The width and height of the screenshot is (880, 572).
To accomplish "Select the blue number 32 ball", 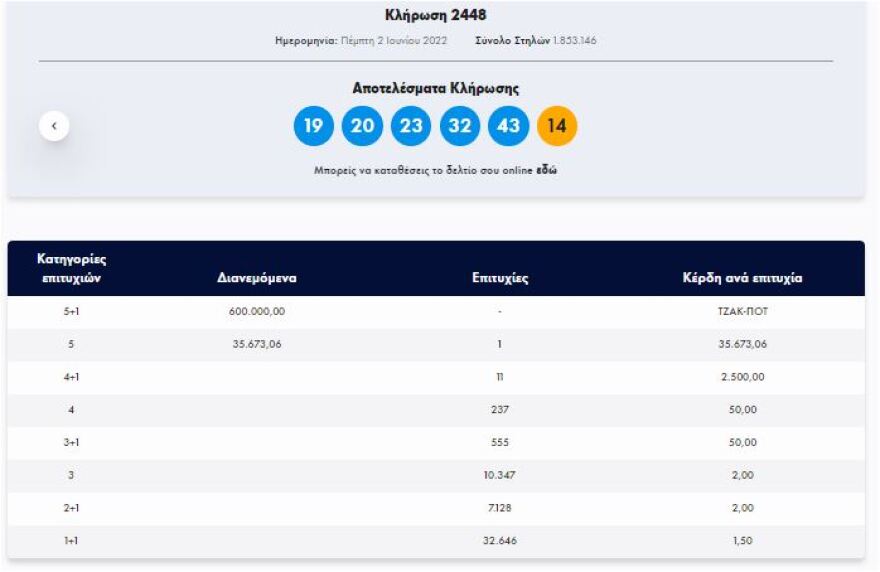I will click(x=460, y=126).
